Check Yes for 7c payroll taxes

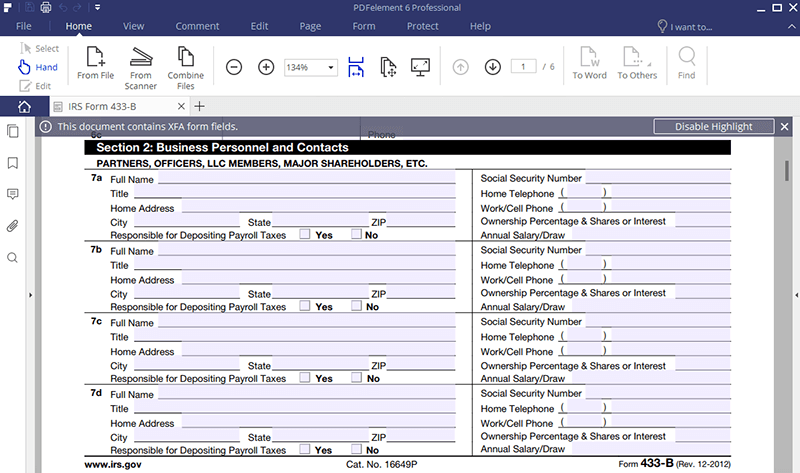click(305, 377)
